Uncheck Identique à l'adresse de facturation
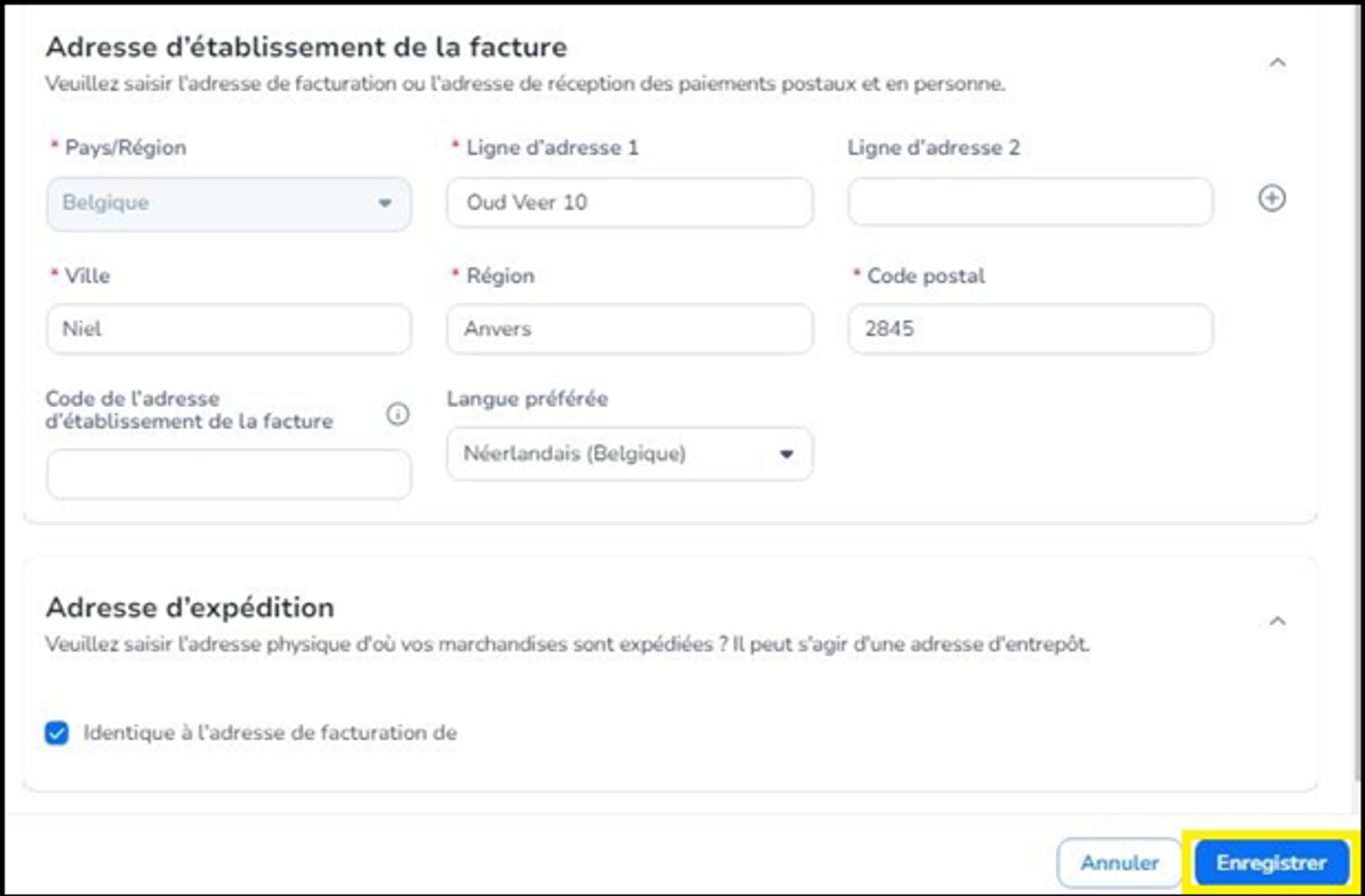The height and width of the screenshot is (896, 1365). [57, 733]
